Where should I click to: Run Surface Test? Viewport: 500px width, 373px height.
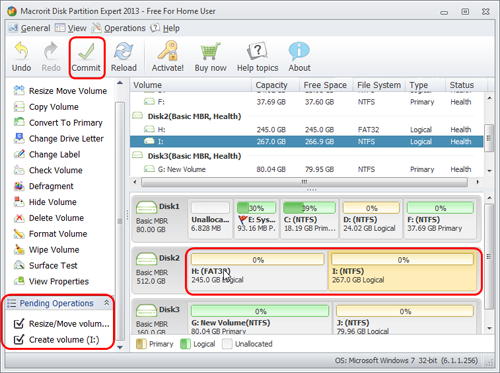tap(46, 265)
